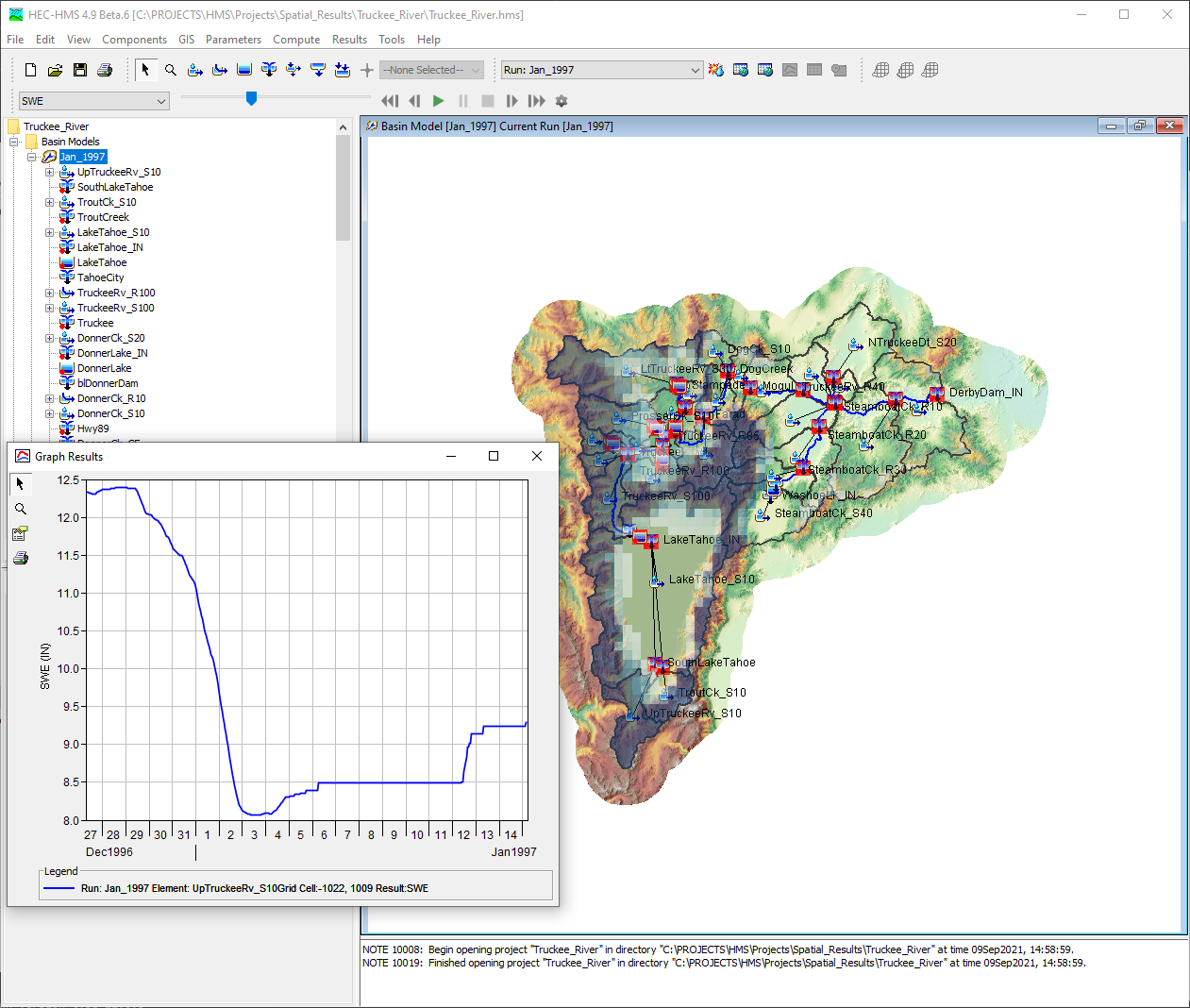Open the Run: Jan_1997 selection dropdown
Screen dimensions: 1190x1008
tap(602, 70)
